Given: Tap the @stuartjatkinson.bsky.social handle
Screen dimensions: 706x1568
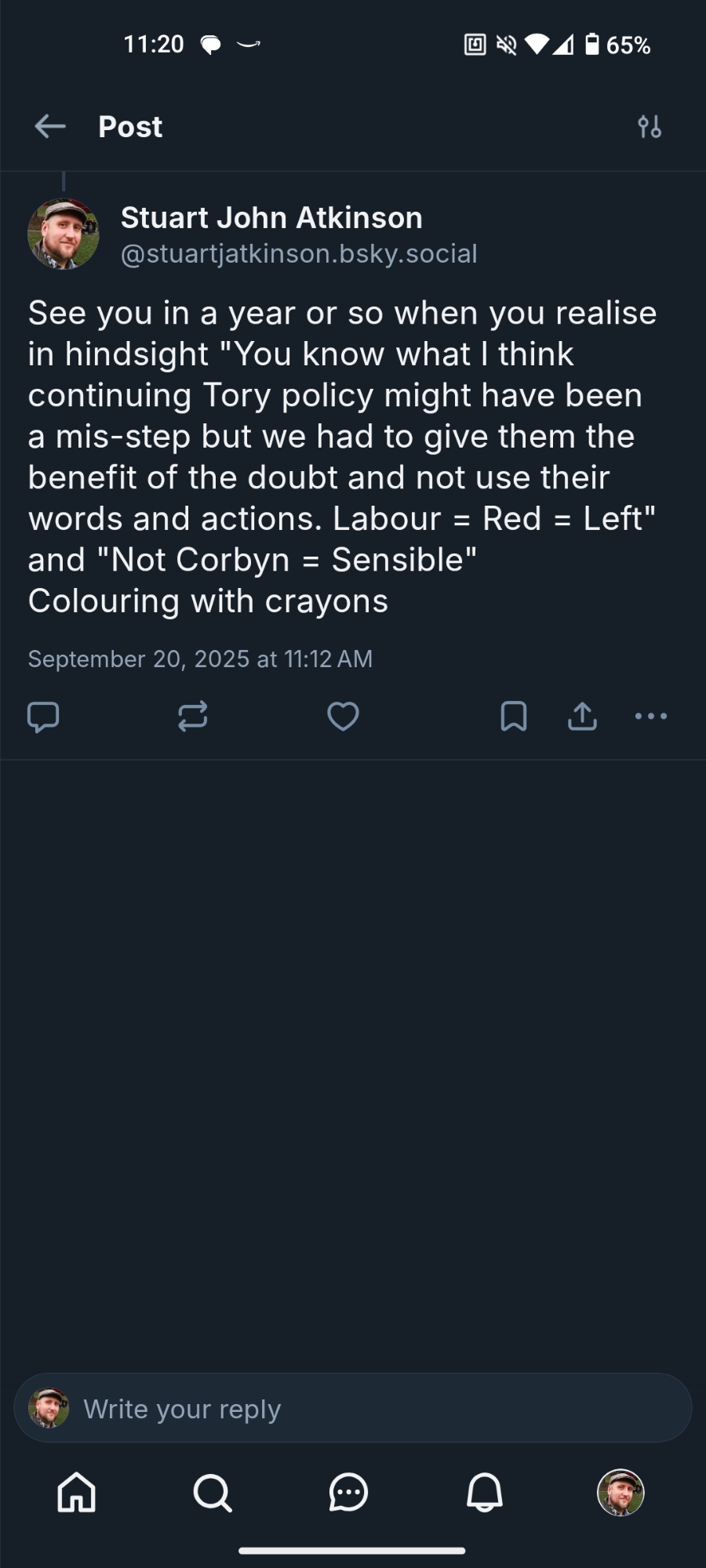Looking at the screenshot, I should click(x=299, y=254).
